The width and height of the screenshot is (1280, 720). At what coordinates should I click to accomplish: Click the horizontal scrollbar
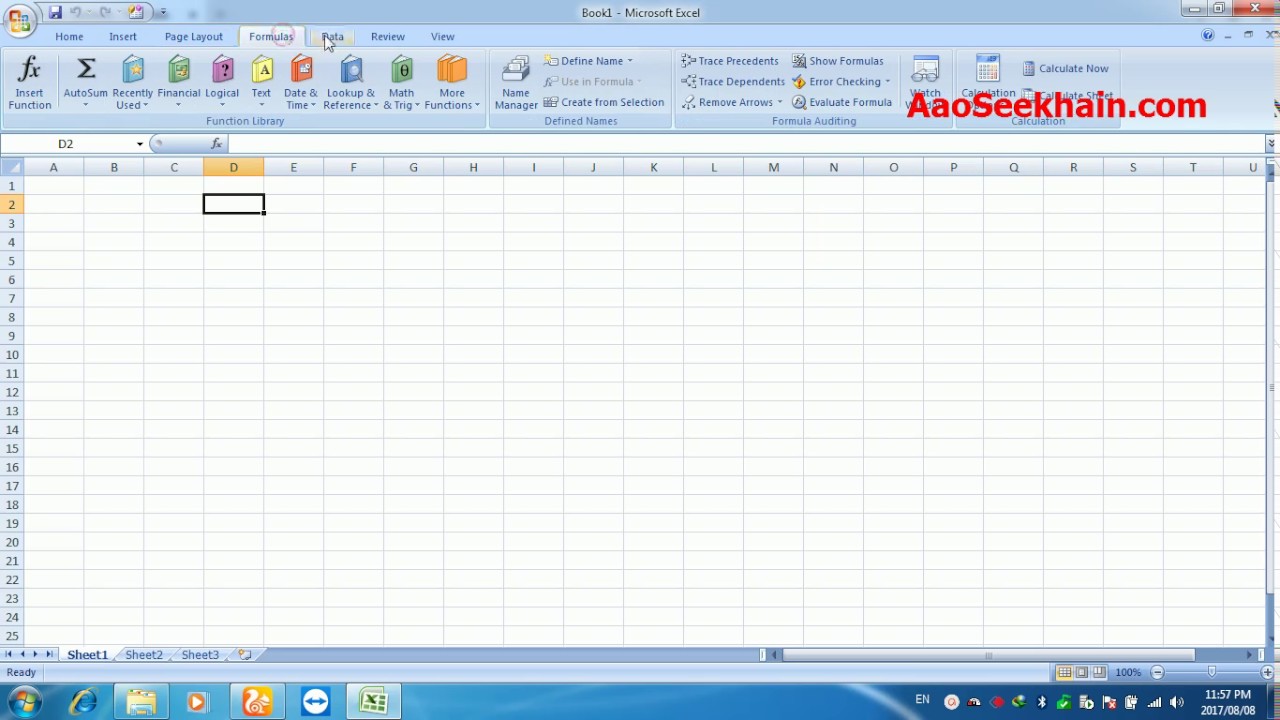tap(988, 655)
